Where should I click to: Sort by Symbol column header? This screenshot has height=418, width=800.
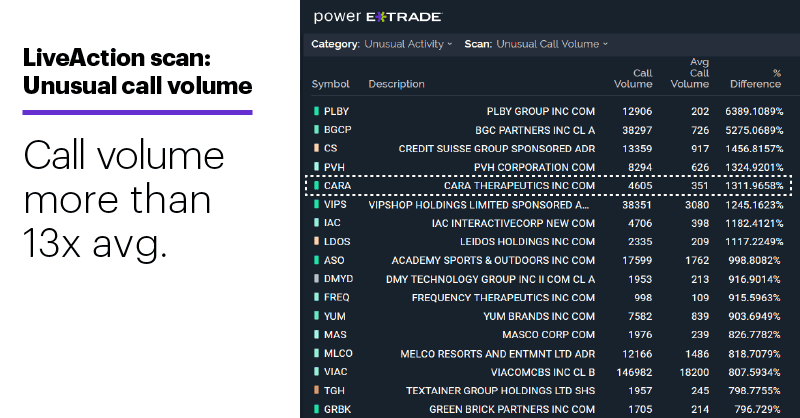click(330, 84)
